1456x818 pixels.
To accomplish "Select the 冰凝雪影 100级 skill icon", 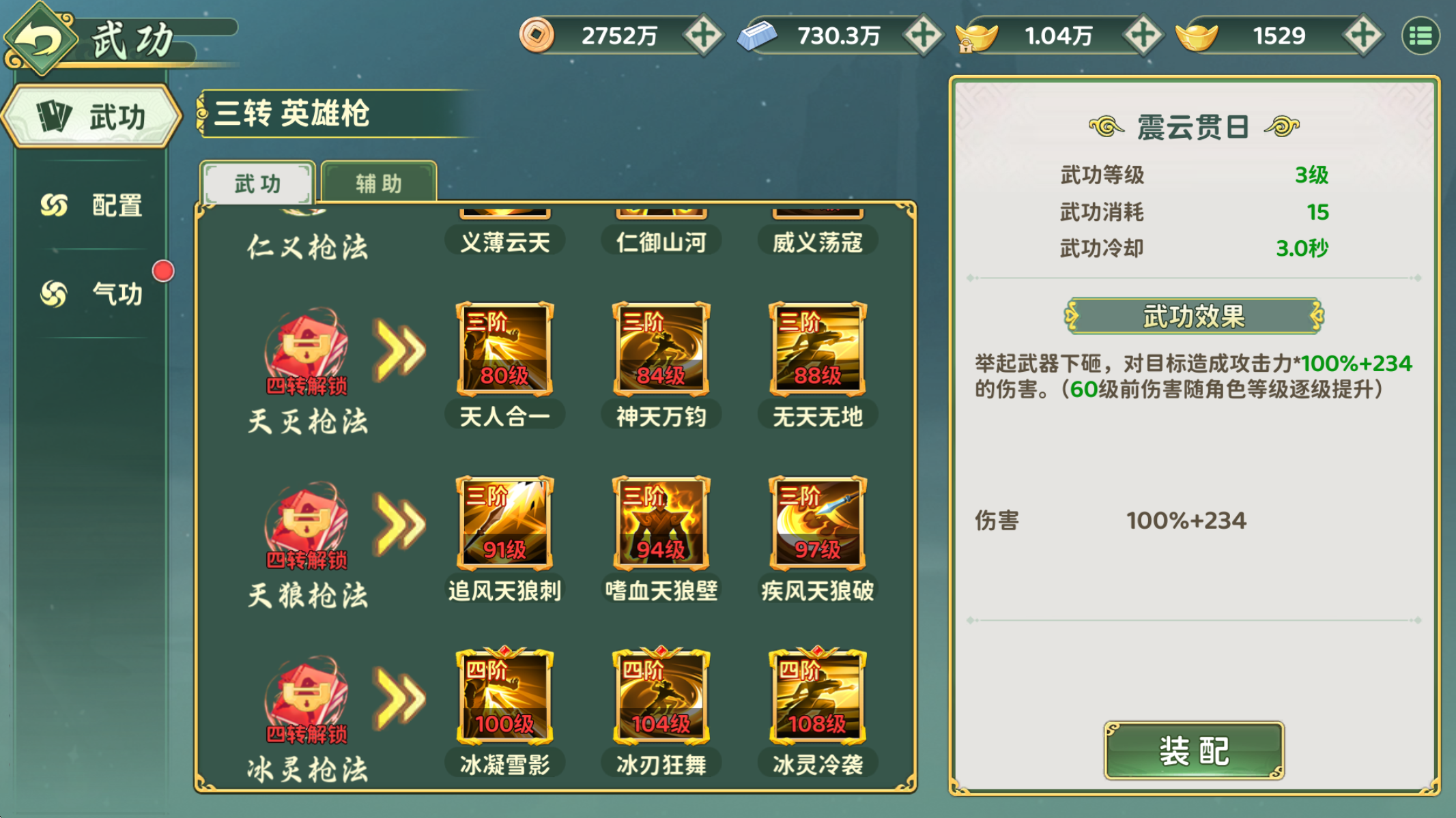I will click(504, 696).
